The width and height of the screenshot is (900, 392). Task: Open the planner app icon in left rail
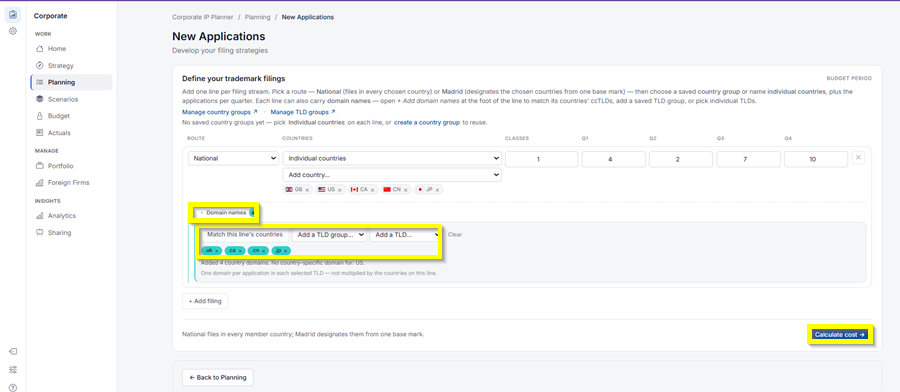tap(13, 14)
